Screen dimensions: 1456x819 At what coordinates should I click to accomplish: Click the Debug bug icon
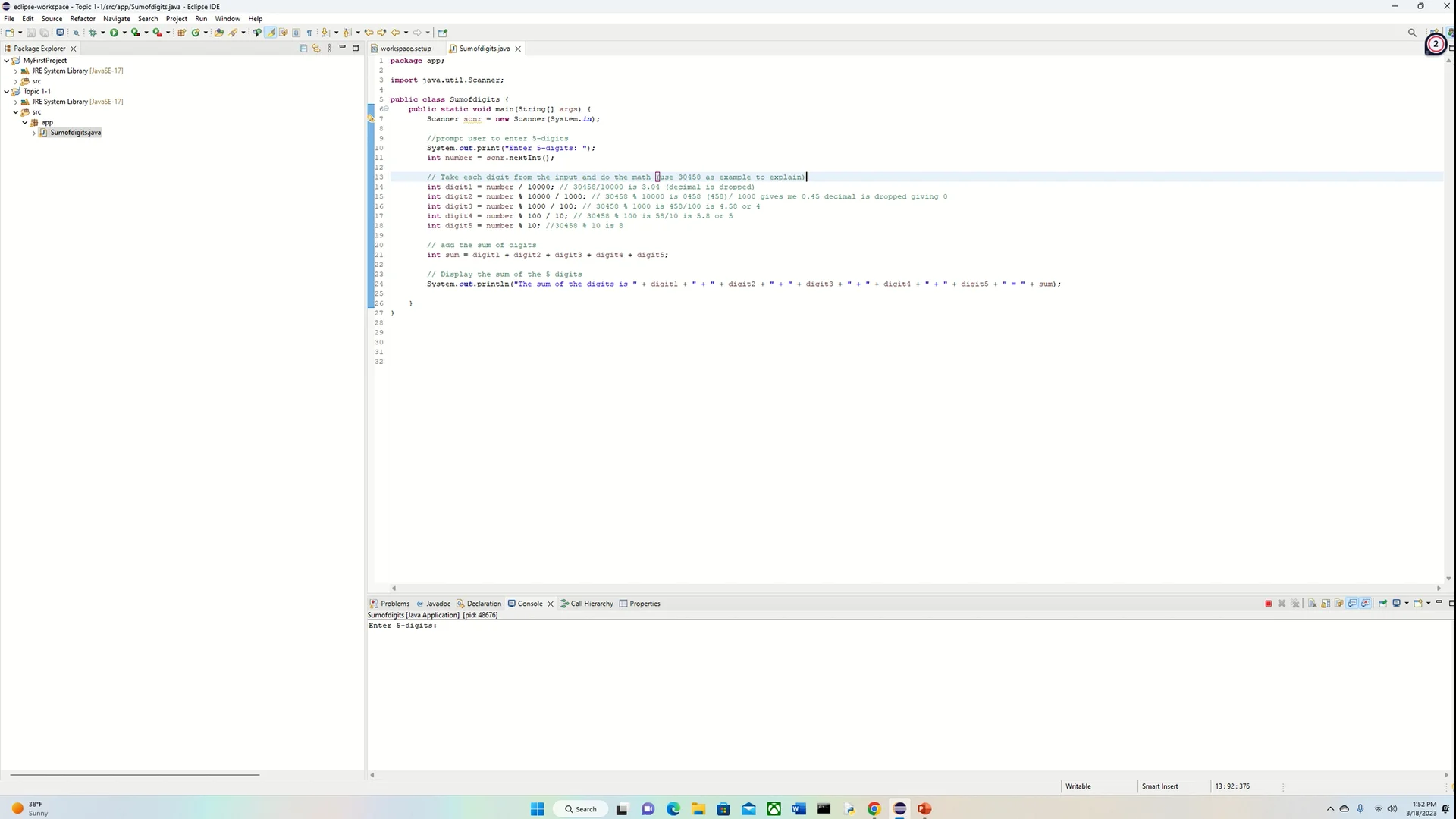coord(93,33)
